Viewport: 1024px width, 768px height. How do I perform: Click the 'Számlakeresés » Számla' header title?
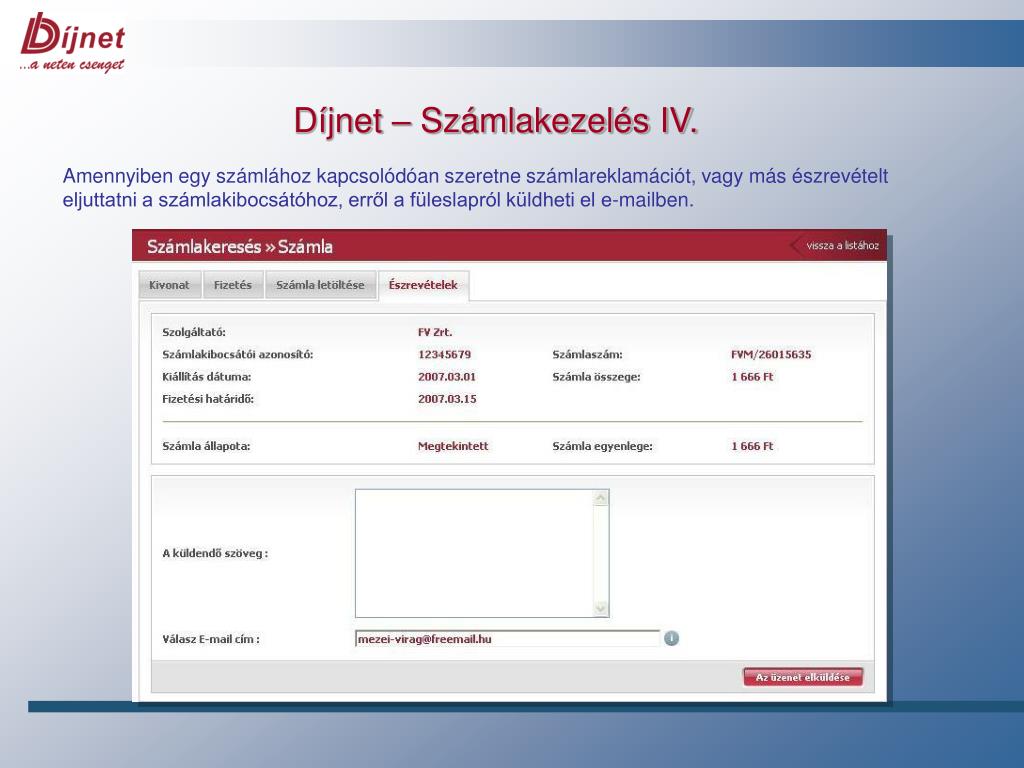pos(240,246)
